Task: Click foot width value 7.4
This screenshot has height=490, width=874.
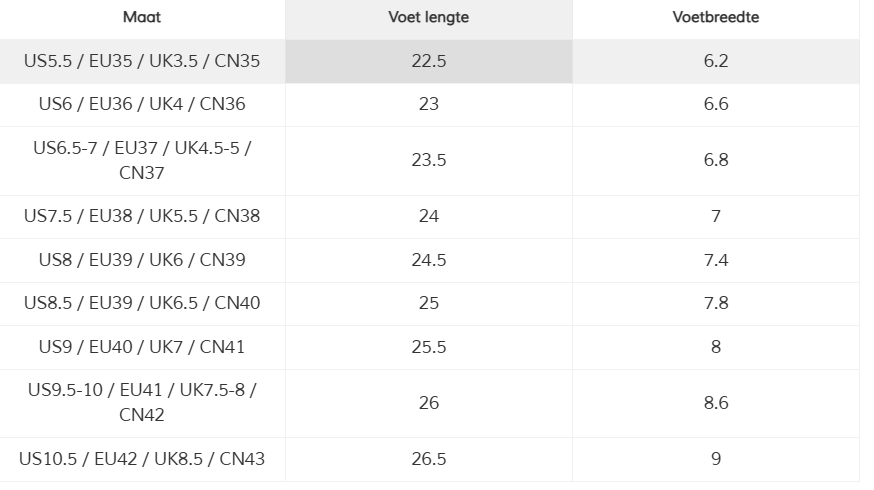Action: pyautogui.click(x=716, y=260)
